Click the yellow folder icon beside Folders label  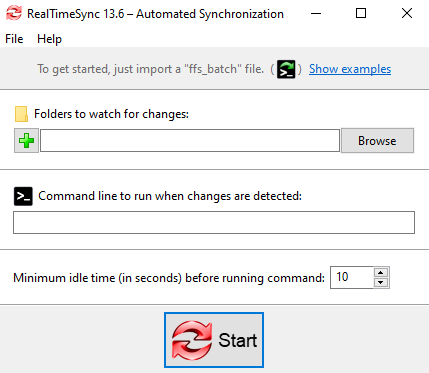click(x=21, y=114)
